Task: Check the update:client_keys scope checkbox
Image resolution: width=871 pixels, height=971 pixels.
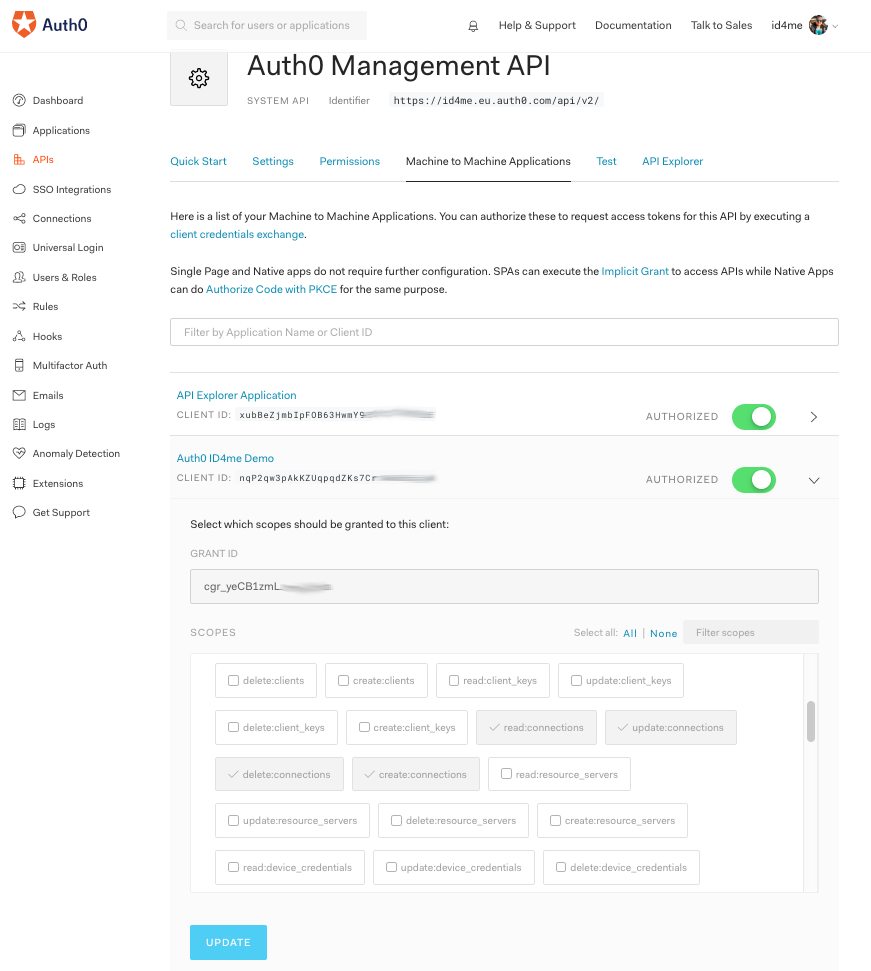Action: pos(576,681)
